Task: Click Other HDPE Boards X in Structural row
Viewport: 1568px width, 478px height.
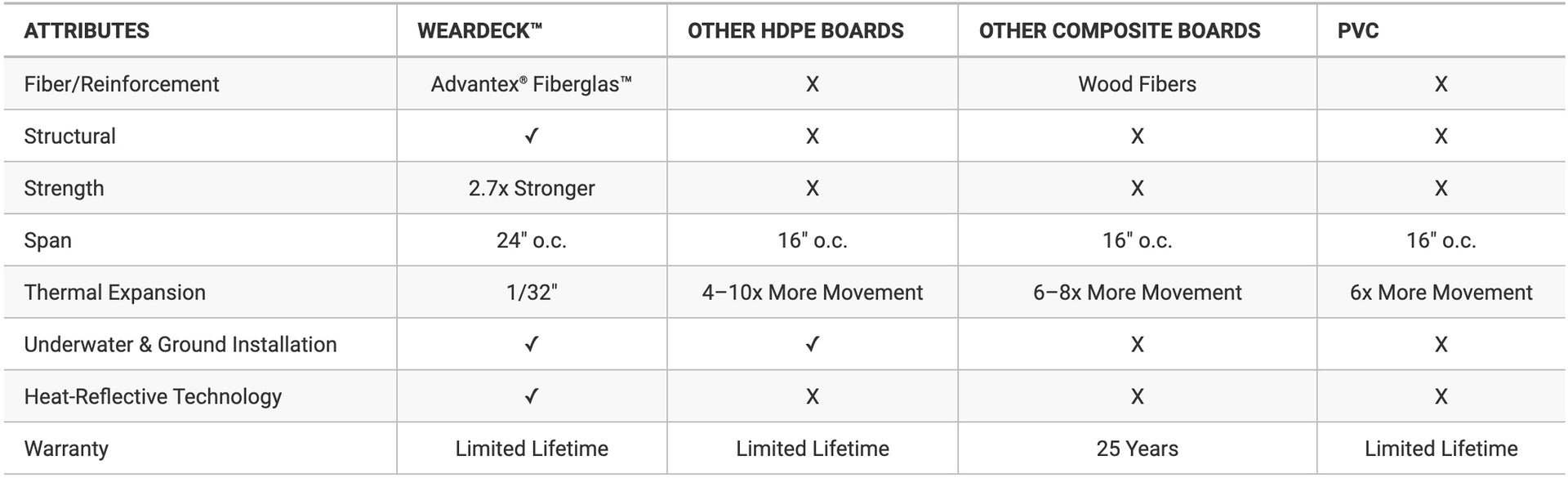Action: pos(812,136)
